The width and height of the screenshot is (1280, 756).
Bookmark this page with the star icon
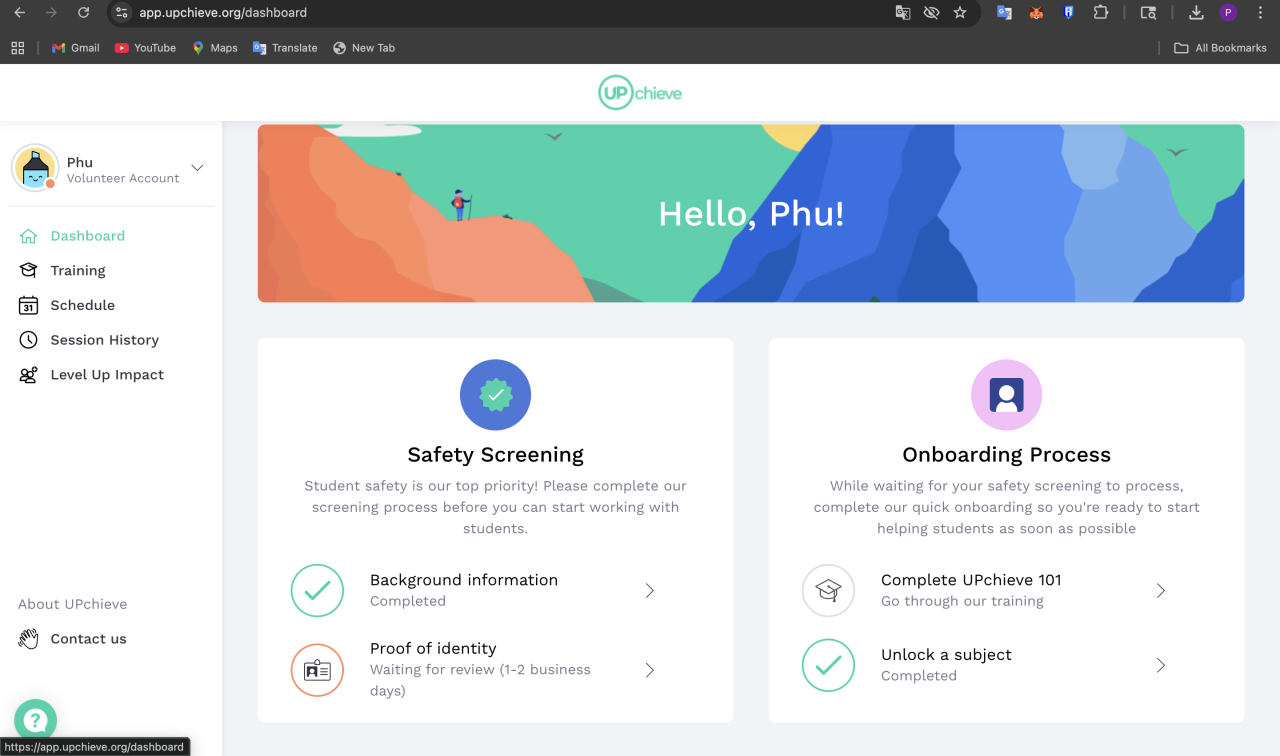coord(960,13)
